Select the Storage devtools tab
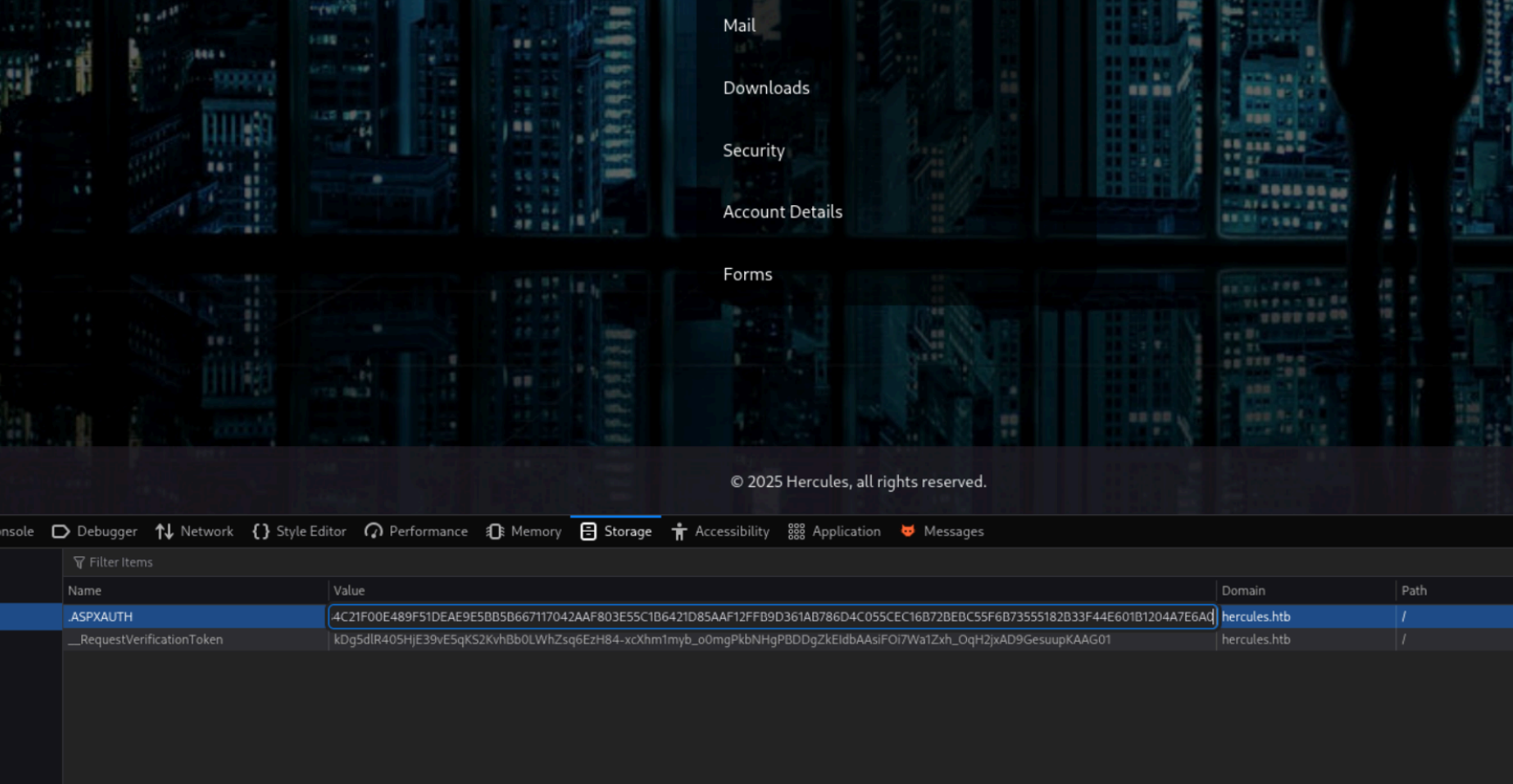The image size is (1513, 784). click(x=616, y=531)
